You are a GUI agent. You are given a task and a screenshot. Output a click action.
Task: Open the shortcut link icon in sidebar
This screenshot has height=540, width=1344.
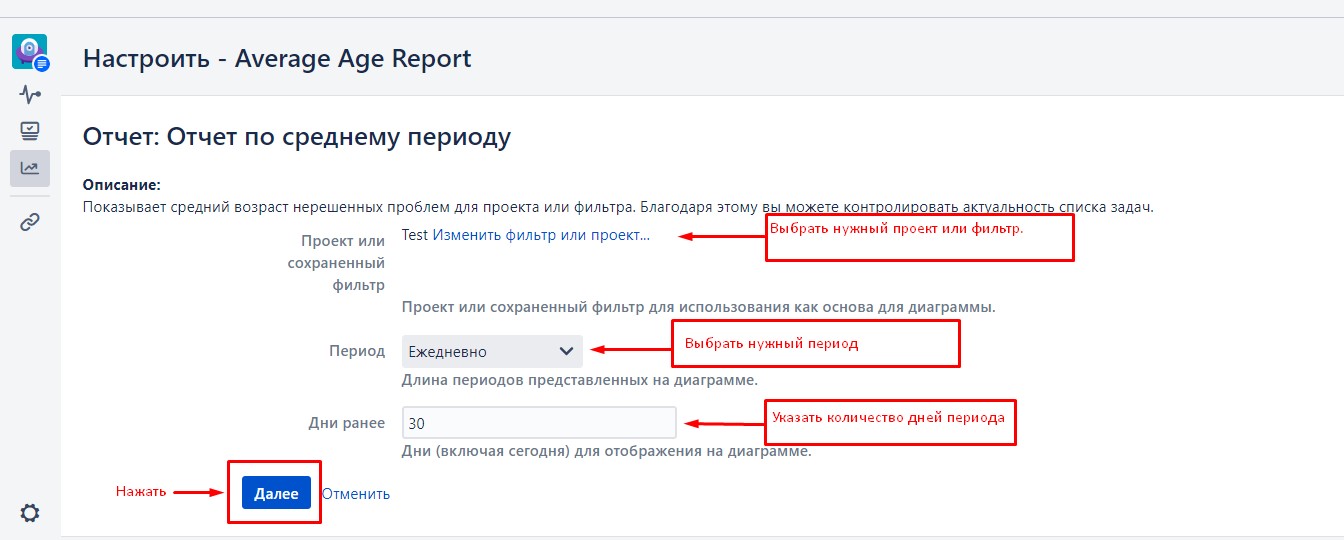point(30,222)
